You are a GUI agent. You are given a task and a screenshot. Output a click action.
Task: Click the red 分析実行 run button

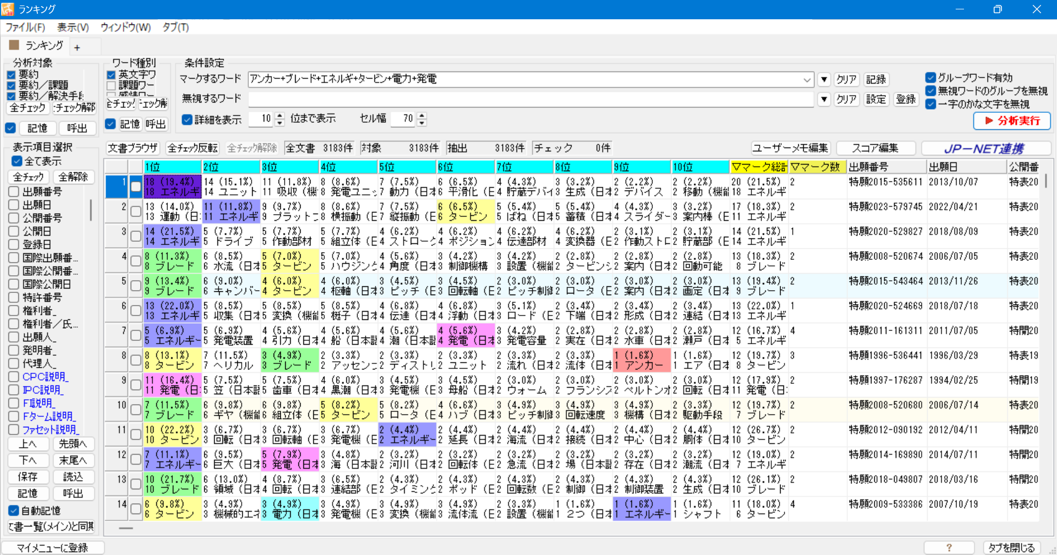tap(1012, 121)
